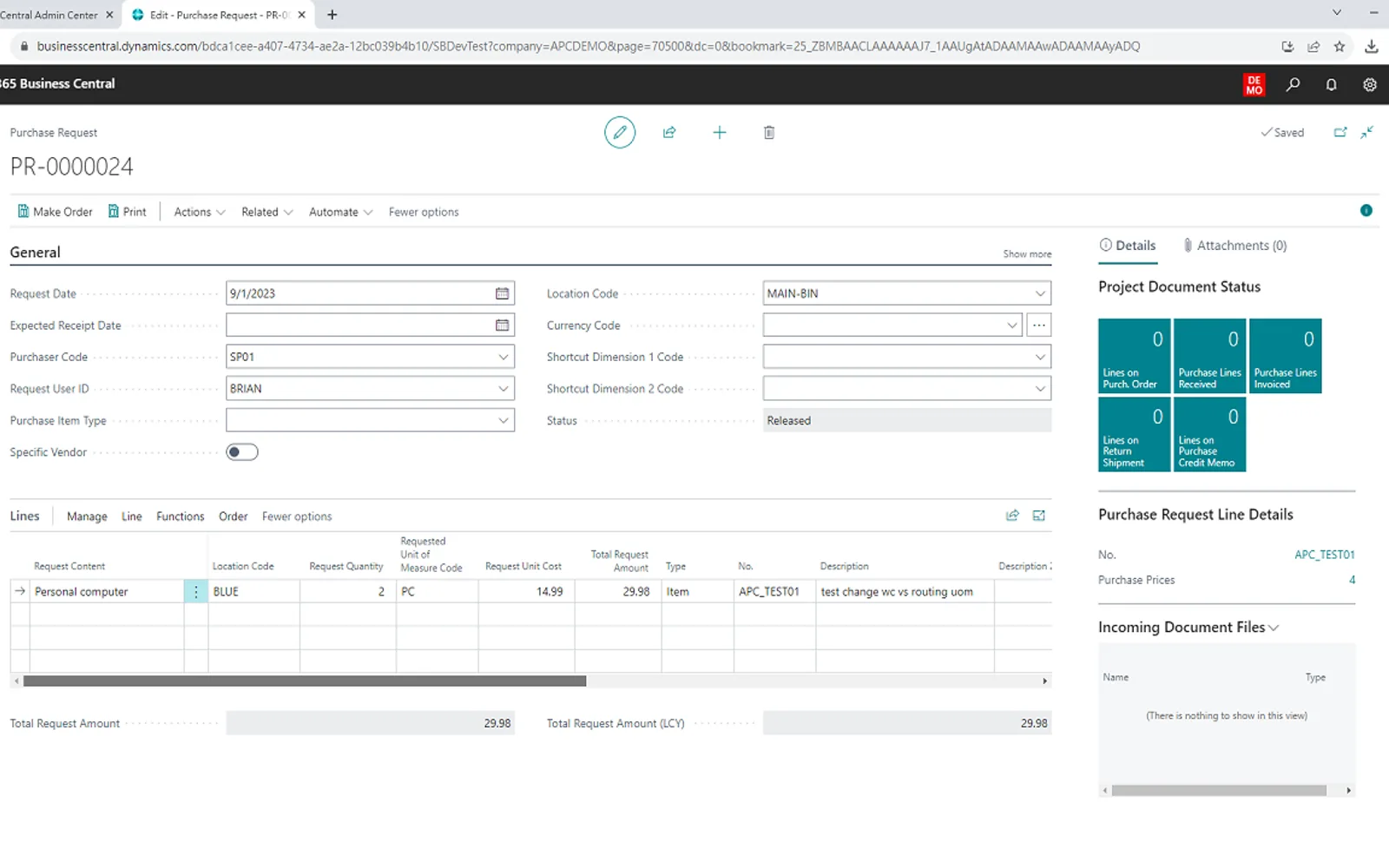The image size is (1389, 868).
Task: Open Request Date calendar picker
Action: pyautogui.click(x=502, y=293)
